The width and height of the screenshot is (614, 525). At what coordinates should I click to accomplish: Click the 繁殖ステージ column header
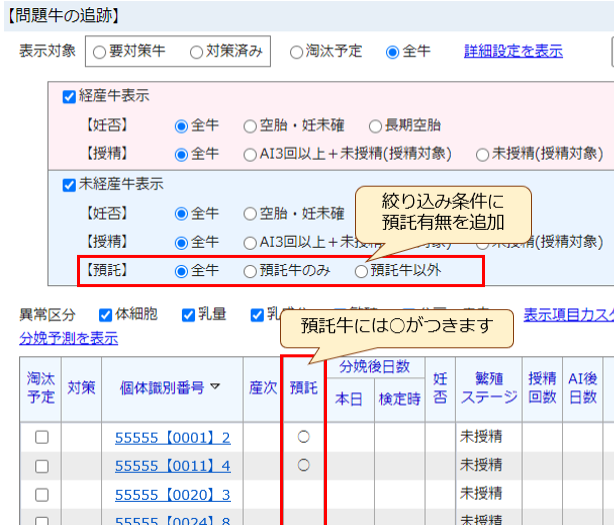[489, 388]
